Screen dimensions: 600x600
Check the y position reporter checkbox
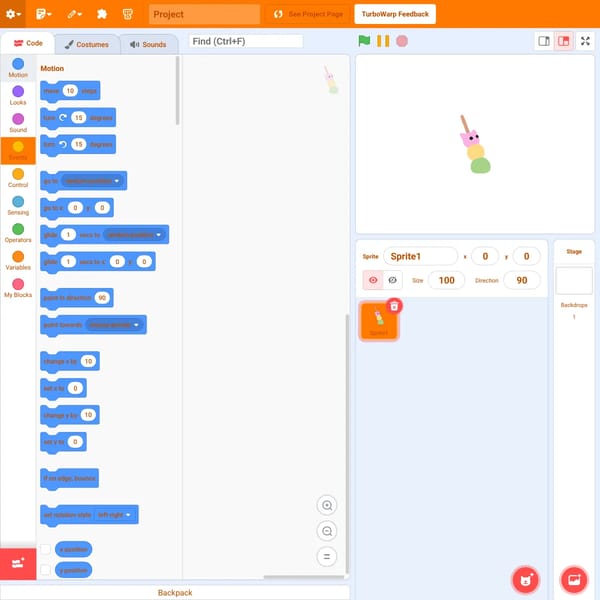click(x=46, y=570)
